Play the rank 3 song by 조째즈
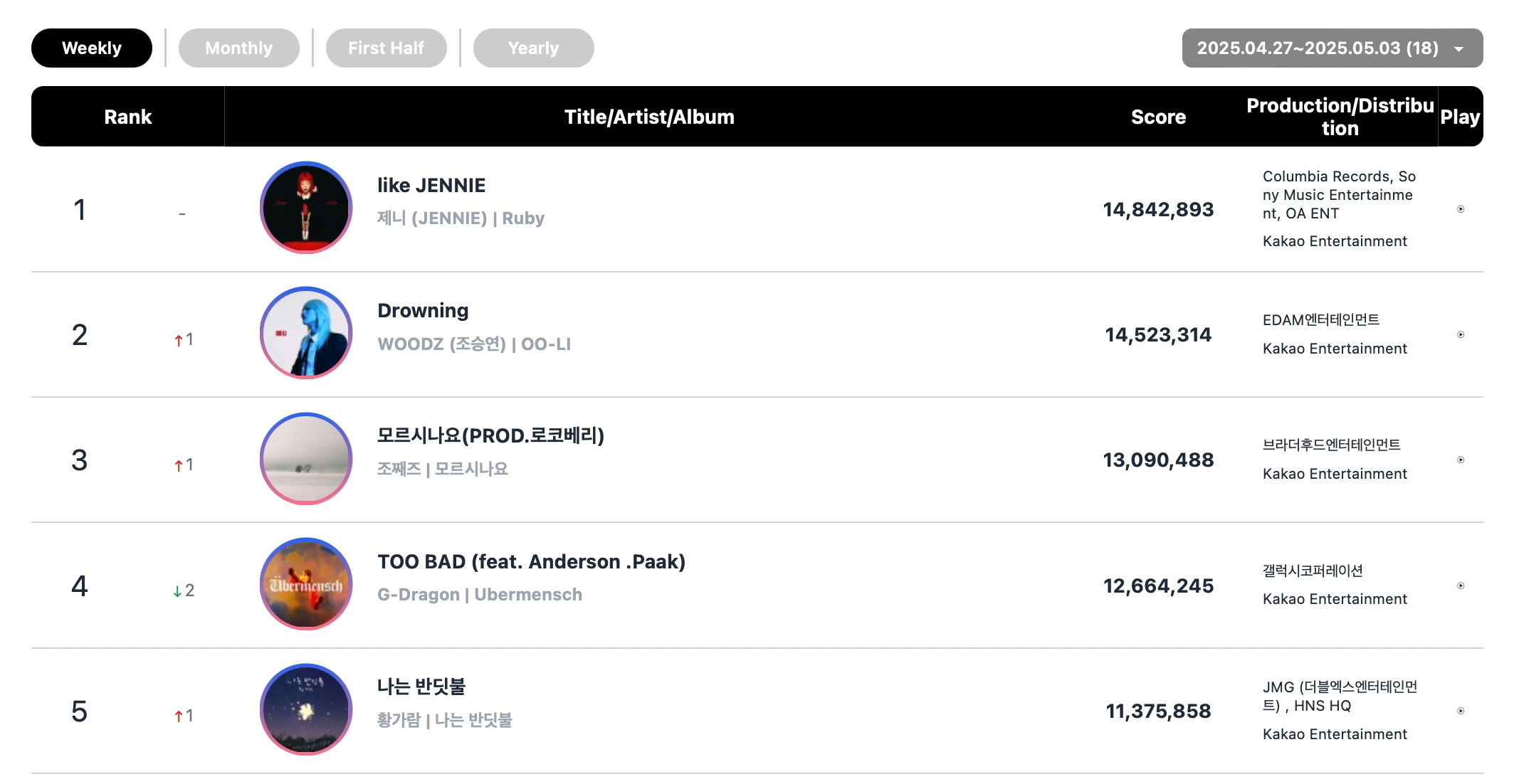The image size is (1519, 784). pos(1461,460)
